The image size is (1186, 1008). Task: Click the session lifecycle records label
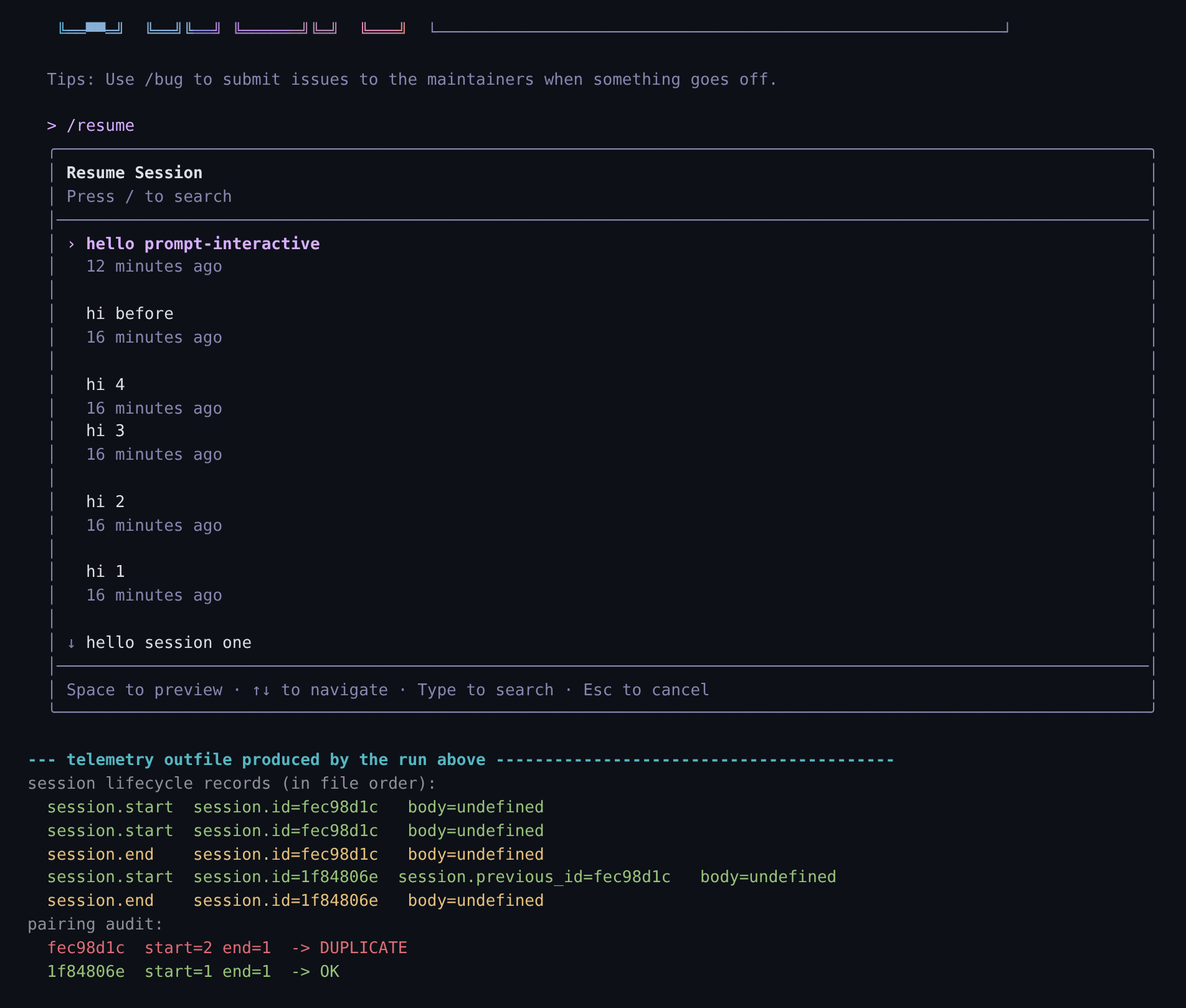point(232,784)
